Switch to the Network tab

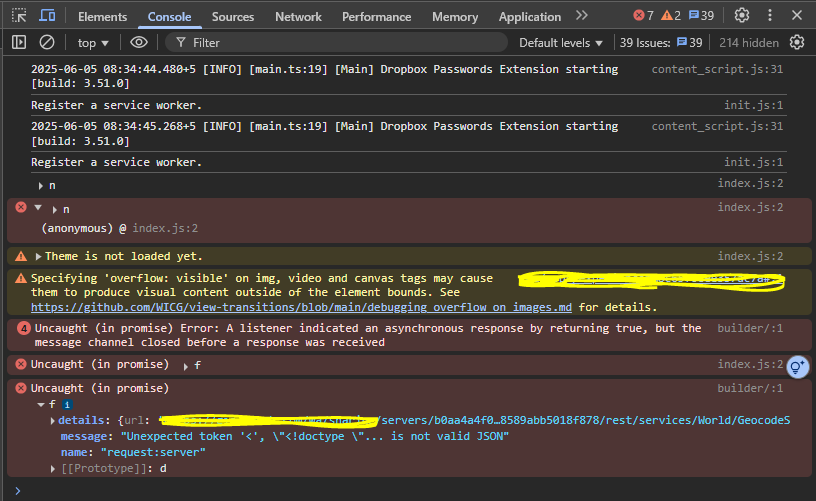pos(298,17)
